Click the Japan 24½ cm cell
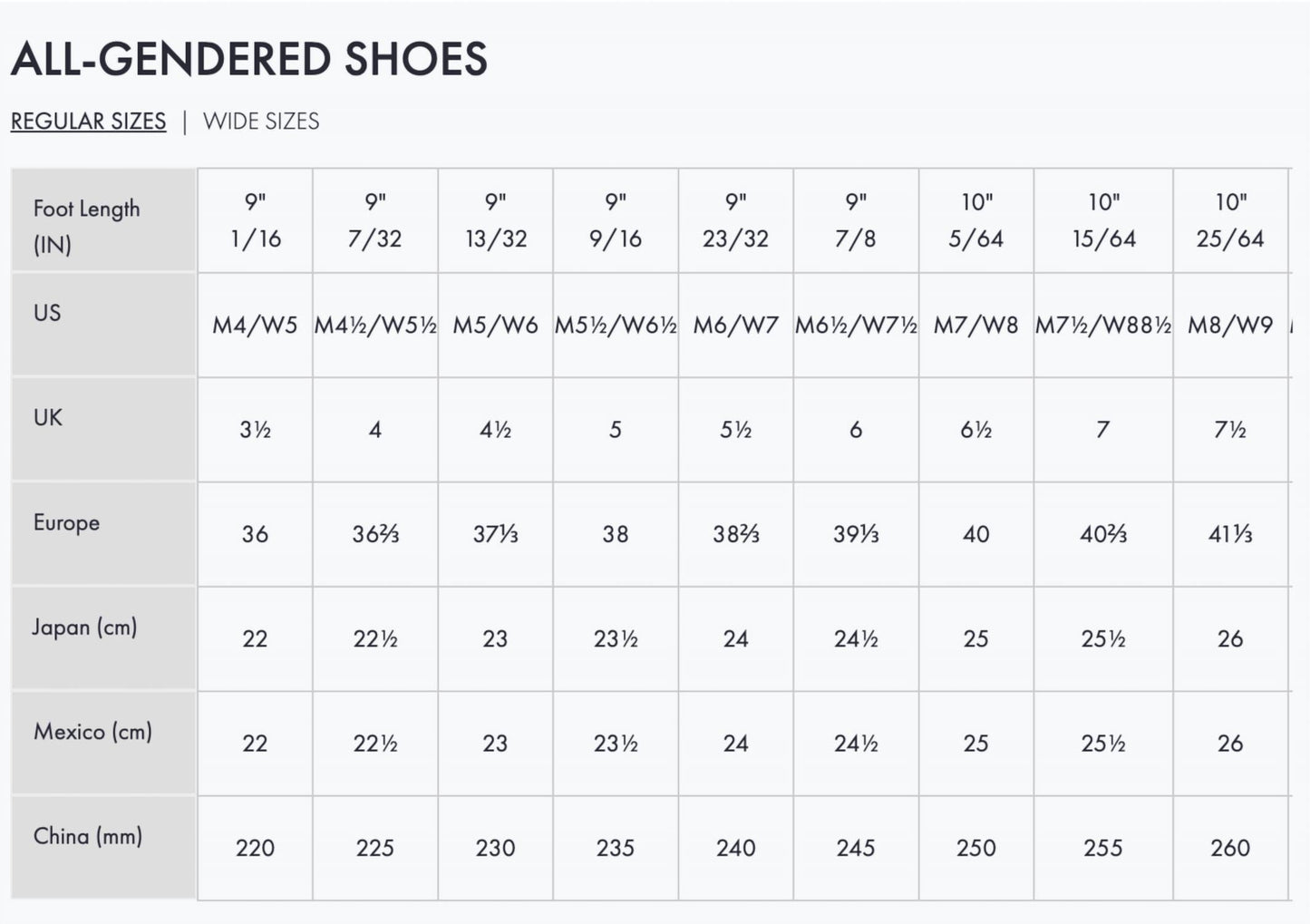The height and width of the screenshot is (924, 1310). coord(854,638)
